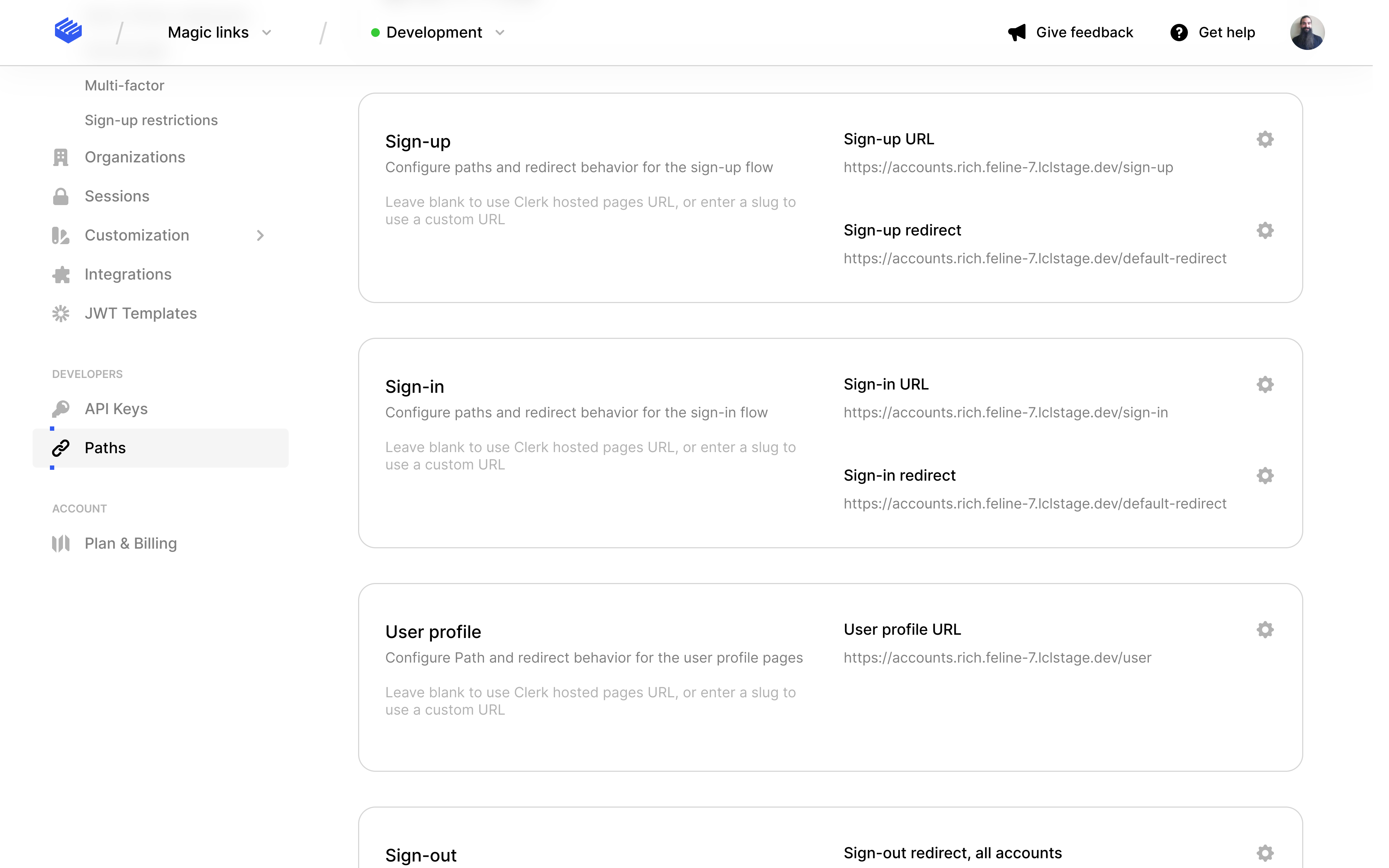This screenshot has width=1389, height=868.
Task: Edit User profile URL via gear icon
Action: tap(1265, 630)
